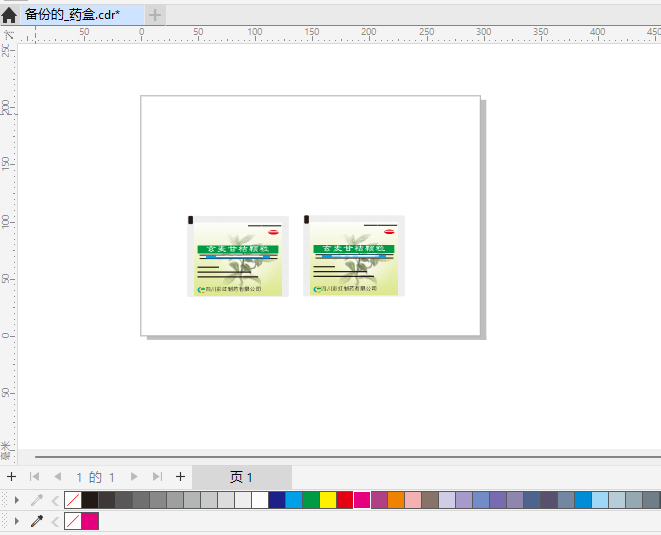The width and height of the screenshot is (661, 535).
Task: Go to the next page
Action: coord(134,477)
